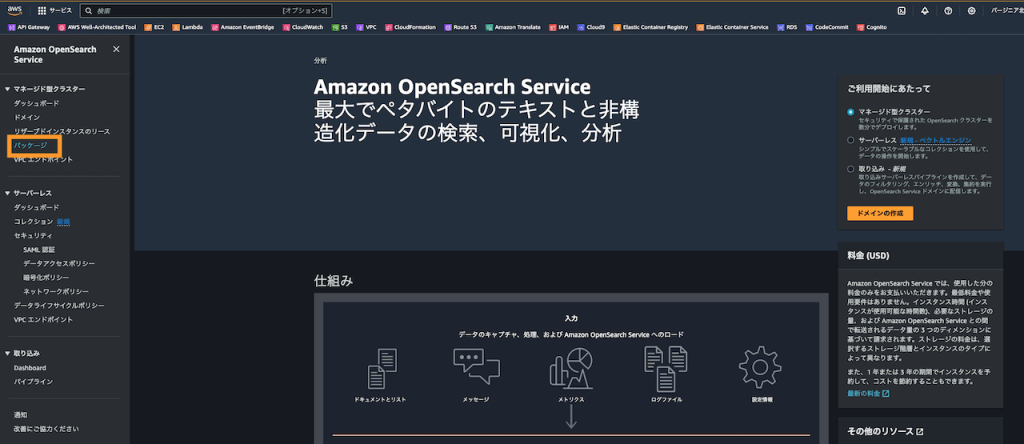Collapse the マネージド型クラスター sidebar section

[x=7, y=89]
